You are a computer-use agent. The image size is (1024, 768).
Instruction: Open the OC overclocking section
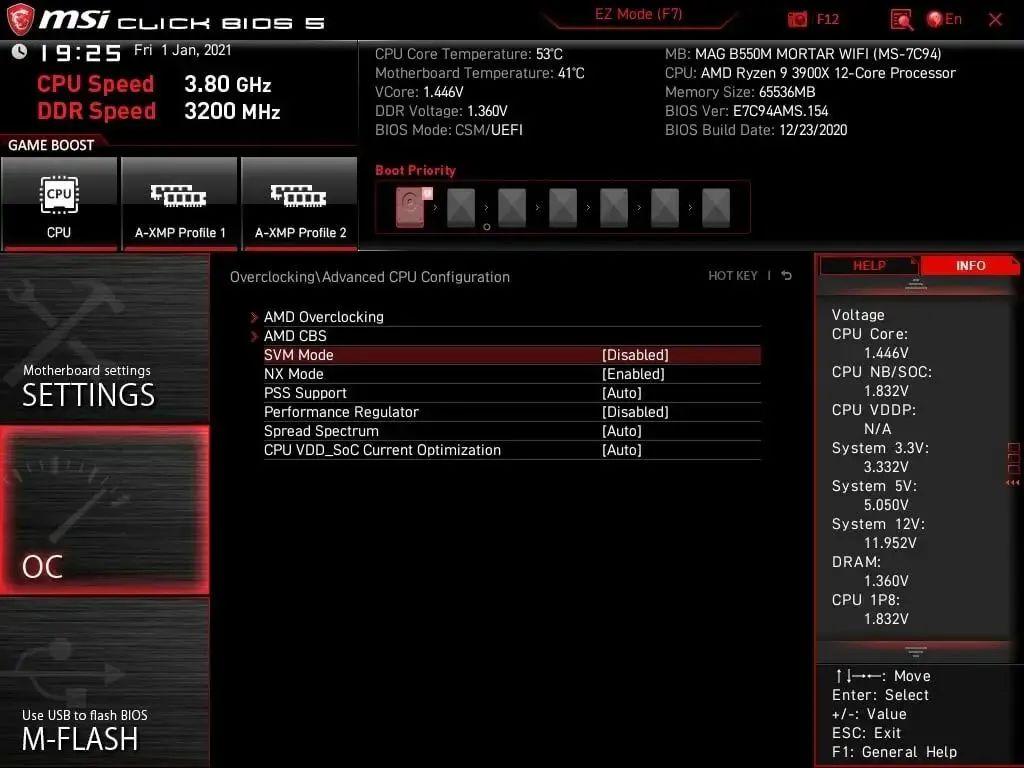[x=104, y=510]
